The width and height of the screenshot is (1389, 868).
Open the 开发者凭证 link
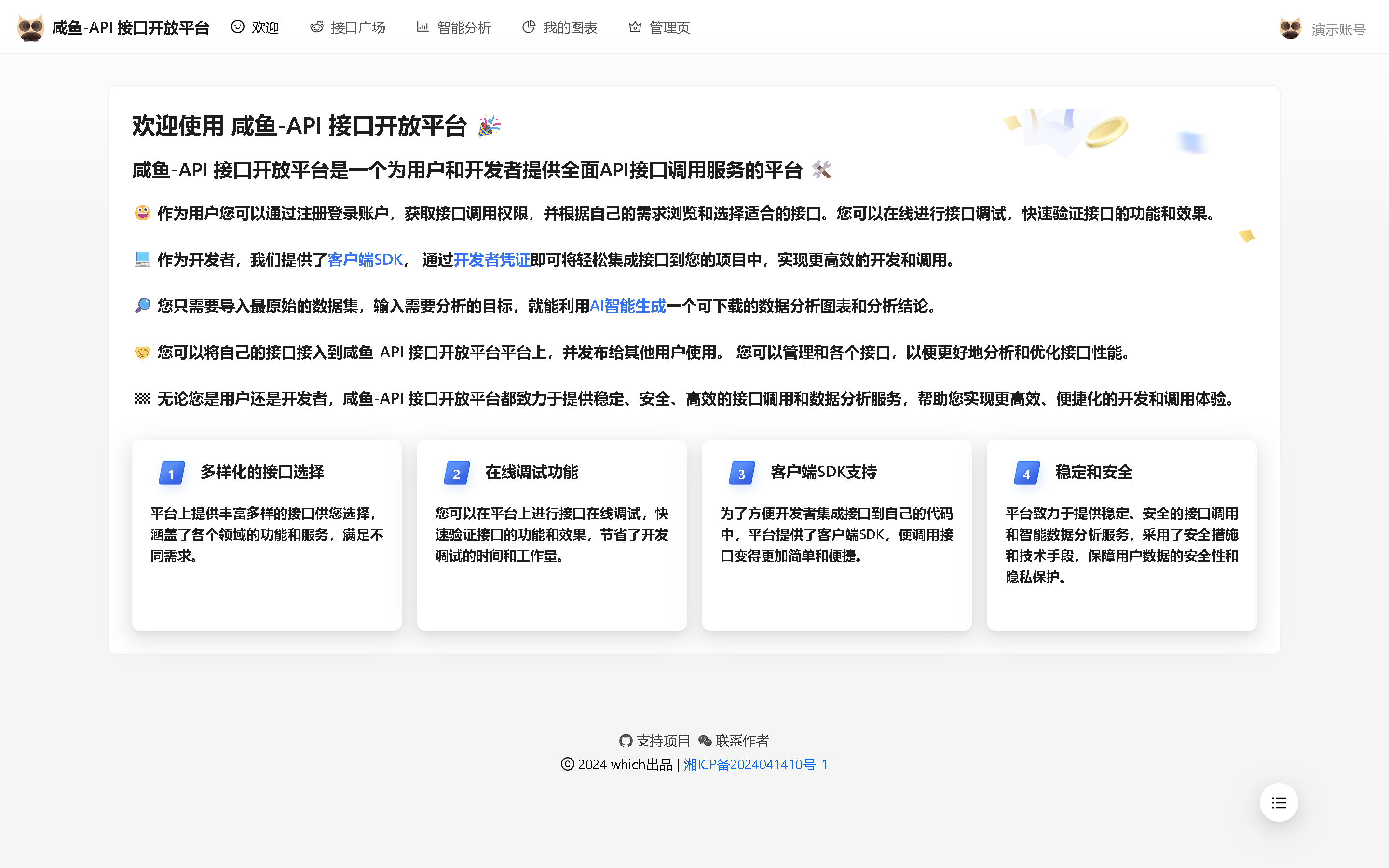(x=491, y=259)
